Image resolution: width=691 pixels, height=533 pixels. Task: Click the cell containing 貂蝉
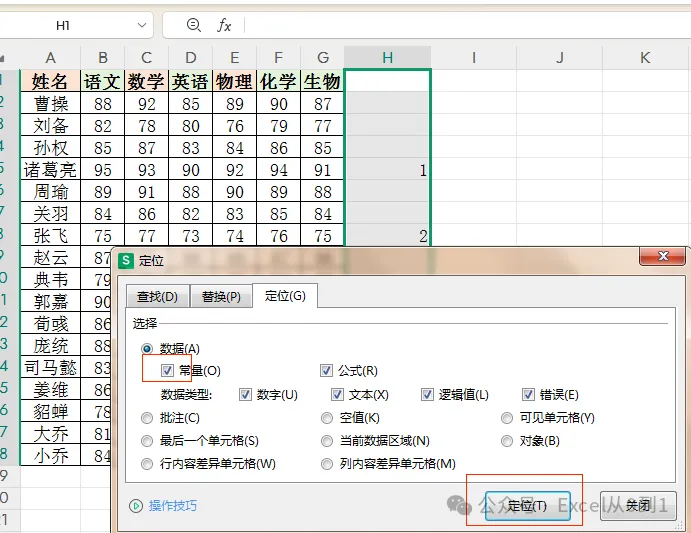pos(50,411)
